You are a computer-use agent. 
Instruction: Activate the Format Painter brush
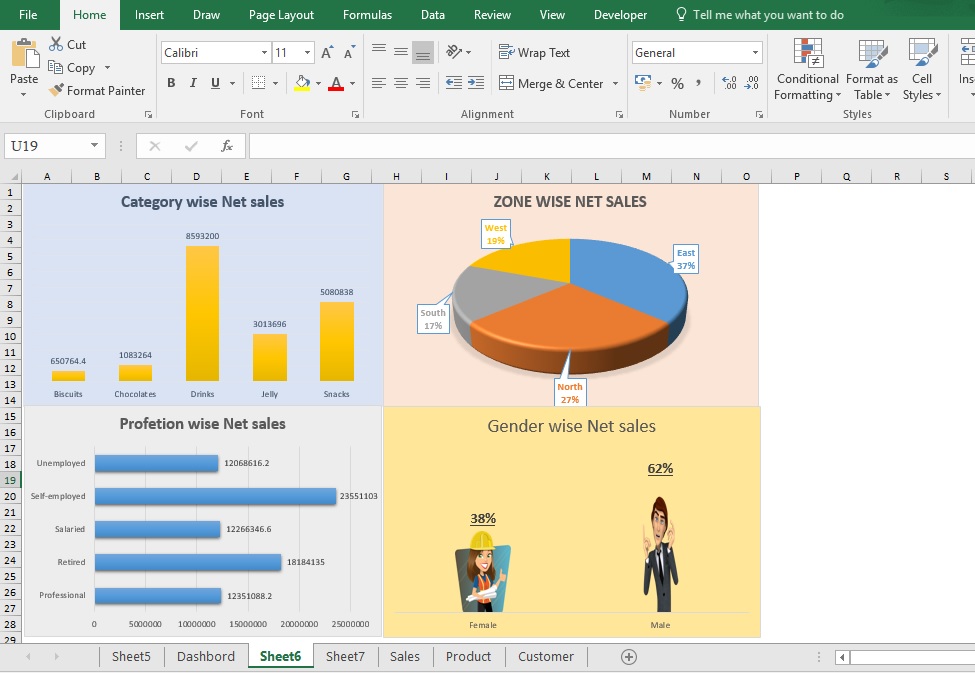(x=56, y=90)
